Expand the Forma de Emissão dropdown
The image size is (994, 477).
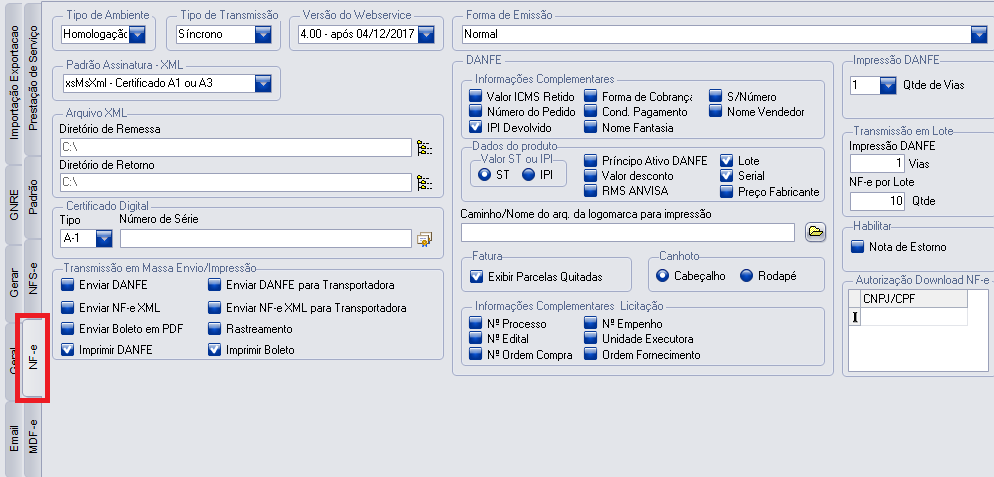pyautogui.click(x=978, y=35)
